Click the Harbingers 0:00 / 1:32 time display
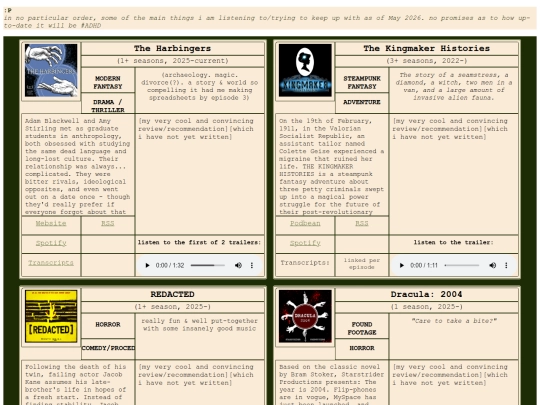This screenshot has height=405, width=540. point(170,265)
